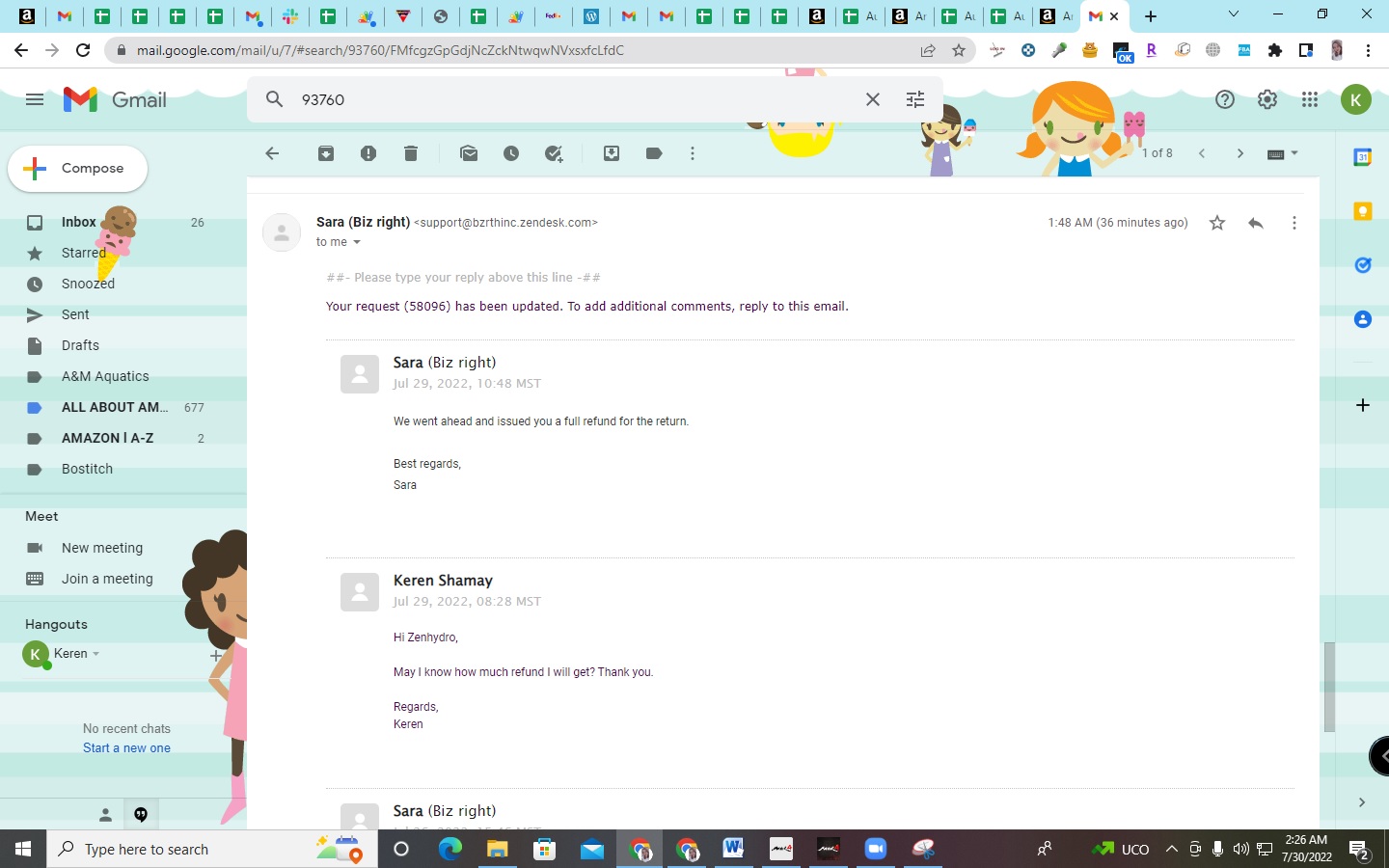1389x868 pixels.
Task: Open Keren Hangouts status dropdown
Action: click(95, 654)
